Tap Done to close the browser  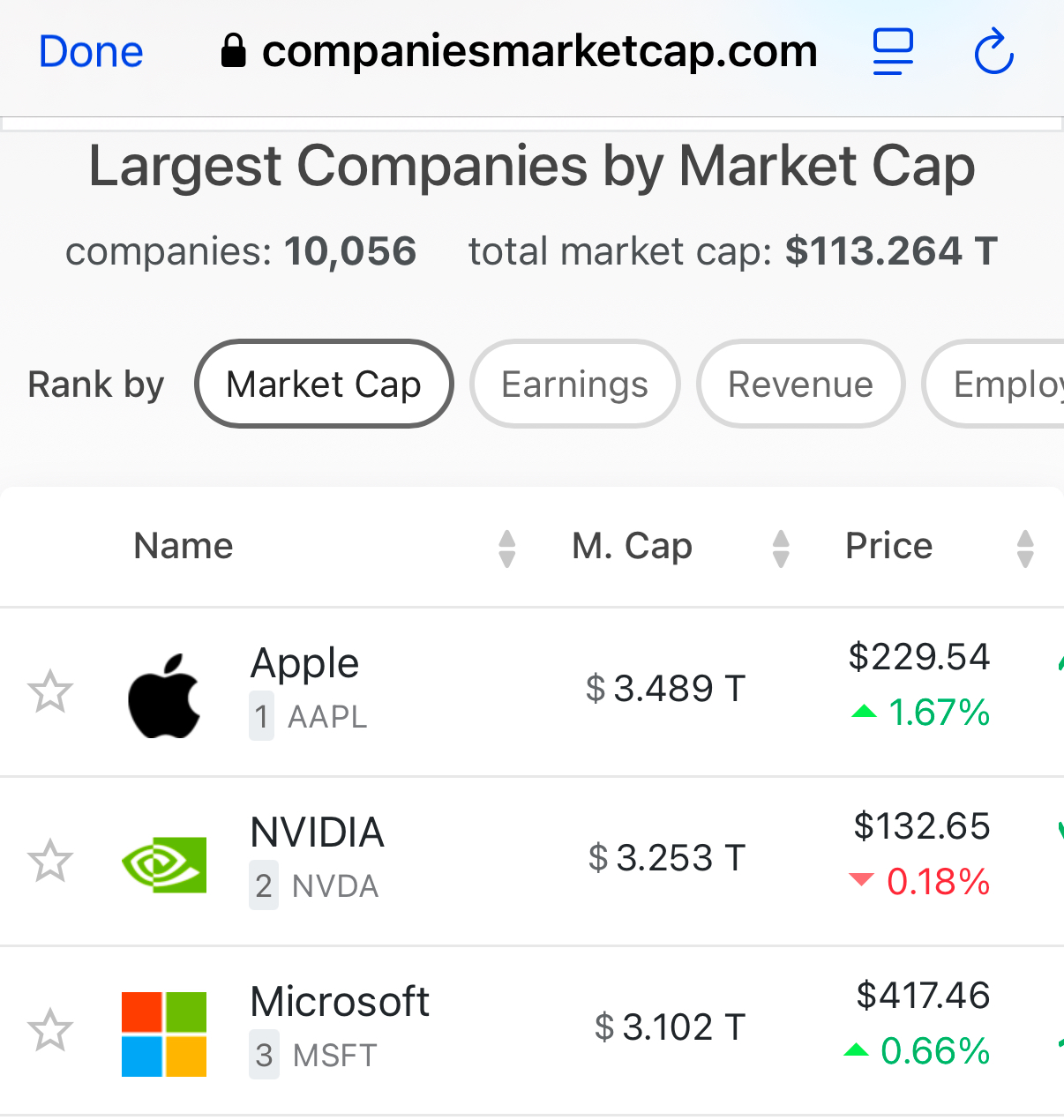click(91, 51)
